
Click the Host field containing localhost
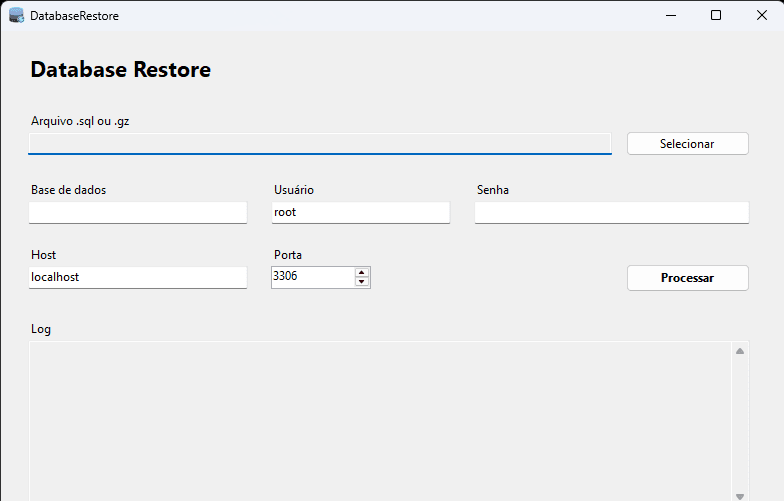coord(138,278)
